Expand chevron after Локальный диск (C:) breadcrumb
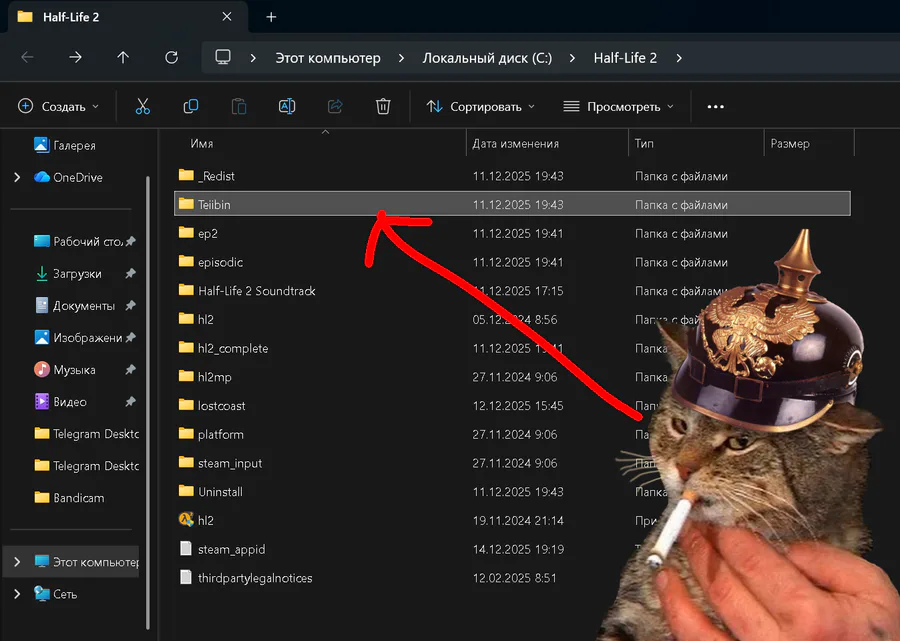This screenshot has width=900, height=641. point(572,58)
